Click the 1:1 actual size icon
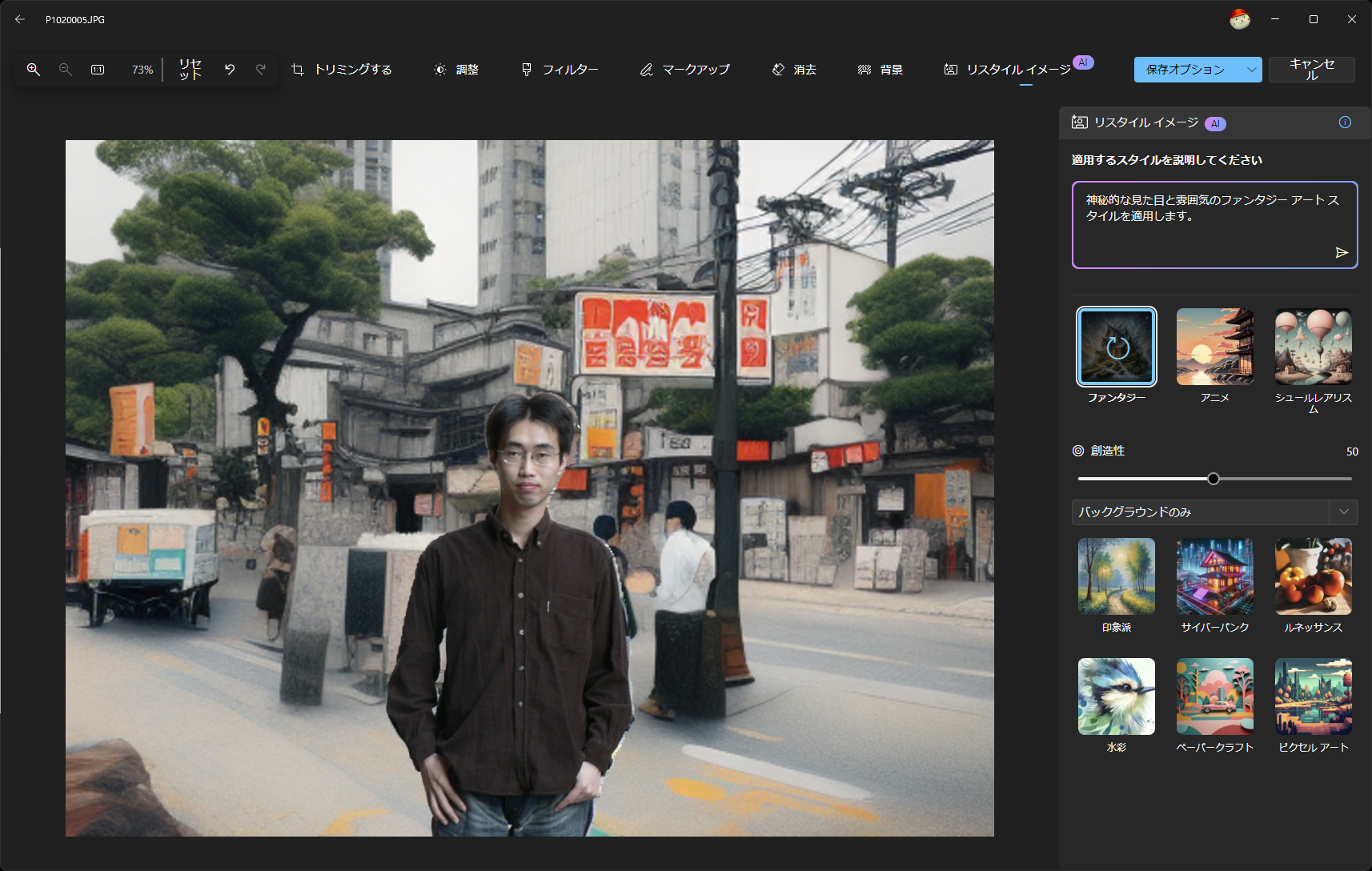The height and width of the screenshot is (871, 1372). click(x=97, y=70)
